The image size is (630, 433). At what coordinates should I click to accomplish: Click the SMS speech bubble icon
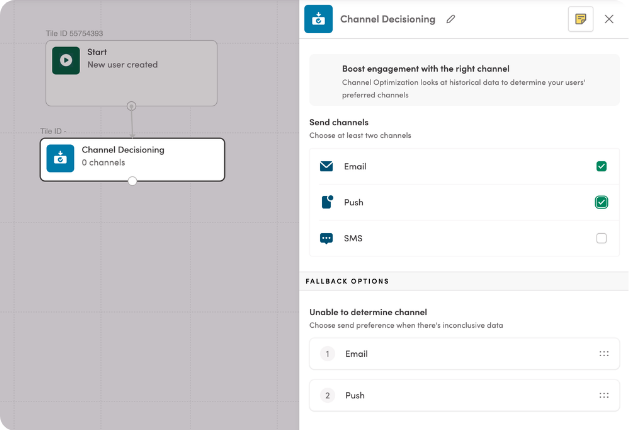click(326, 238)
